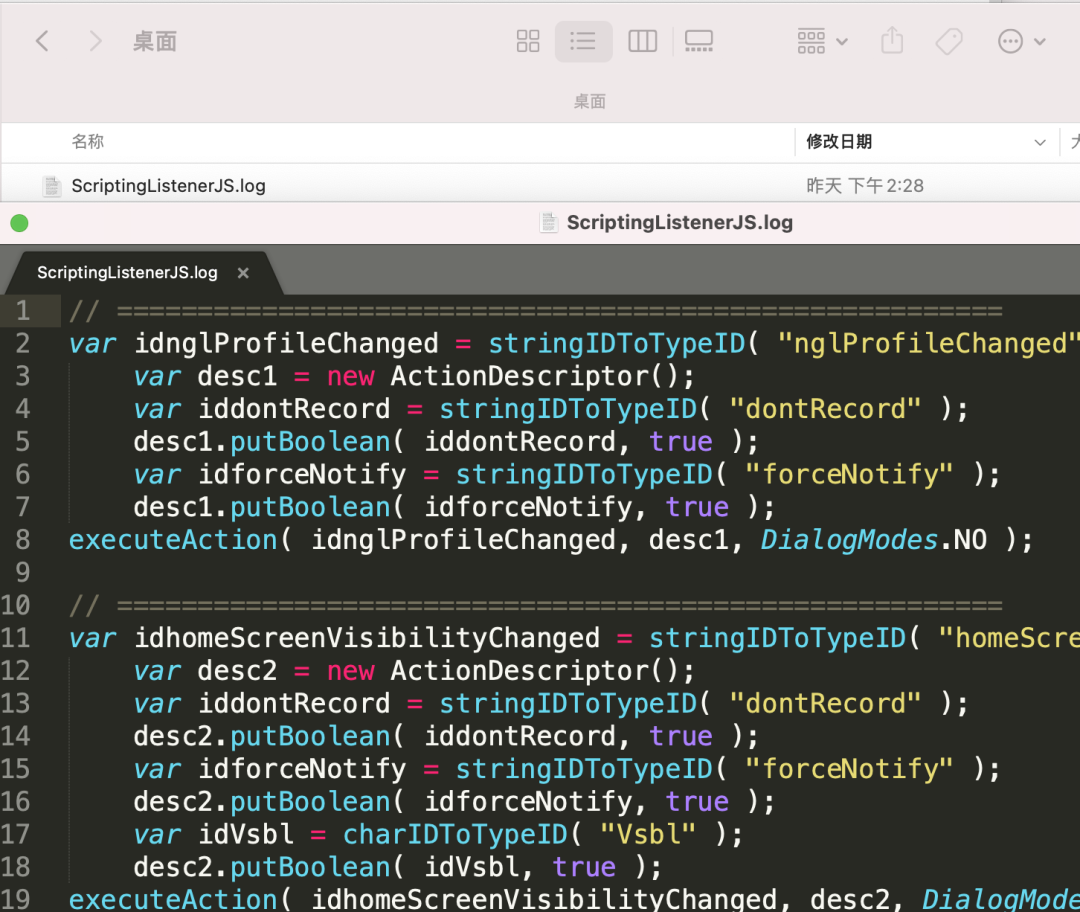Viewport: 1080px width, 912px height.
Task: Sort by the 名称 column header
Action: click(87, 142)
